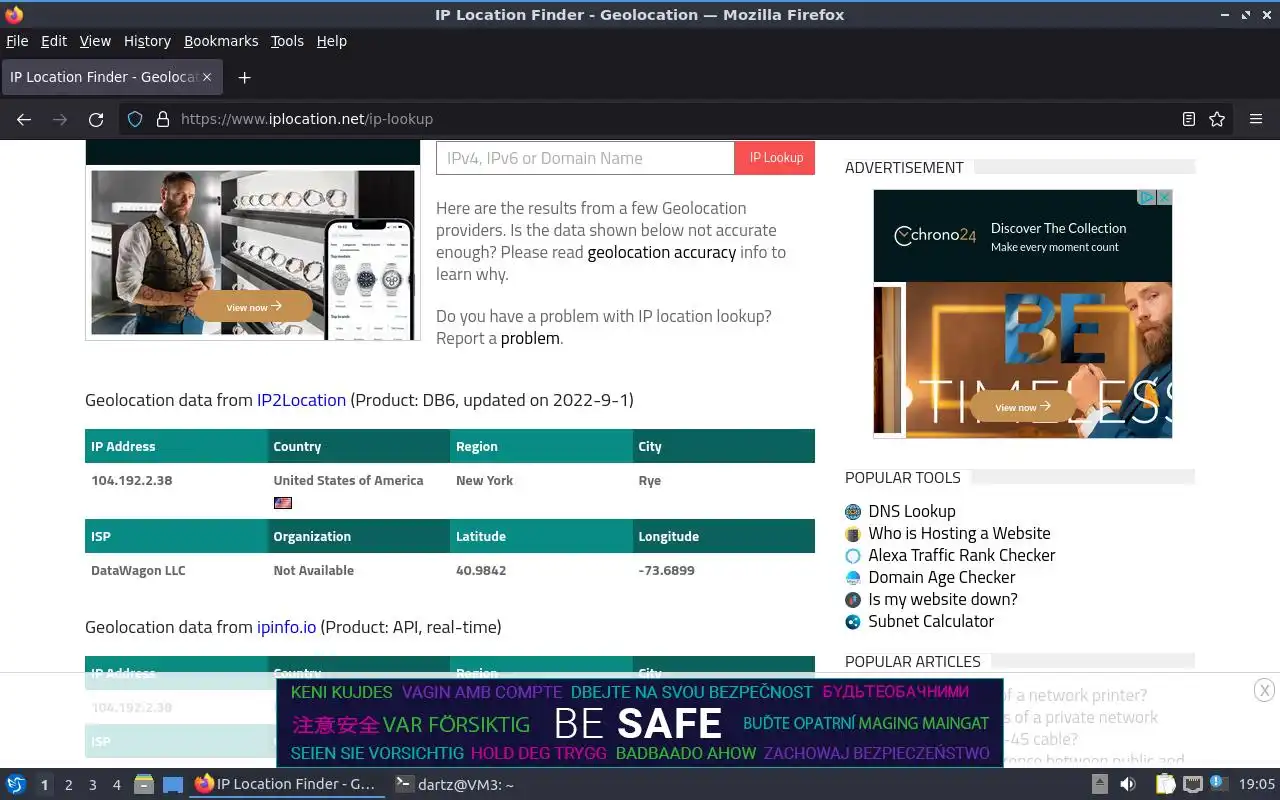
Task: Switch to workspace 2
Action: click(x=68, y=785)
